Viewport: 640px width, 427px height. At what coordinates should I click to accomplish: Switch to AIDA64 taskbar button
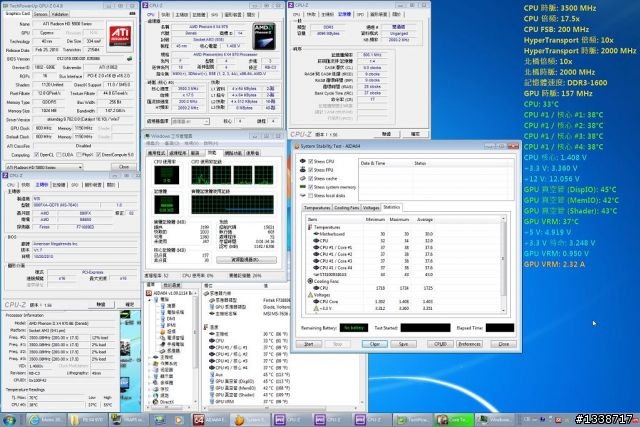210,420
